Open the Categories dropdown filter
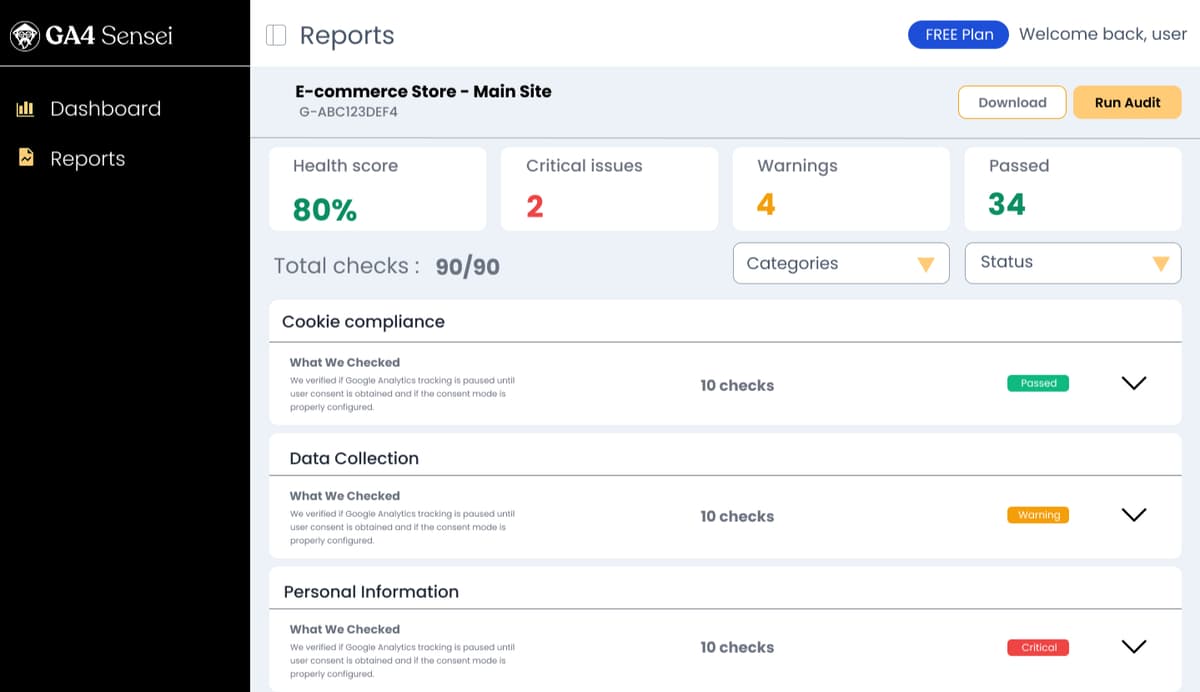 click(840, 264)
